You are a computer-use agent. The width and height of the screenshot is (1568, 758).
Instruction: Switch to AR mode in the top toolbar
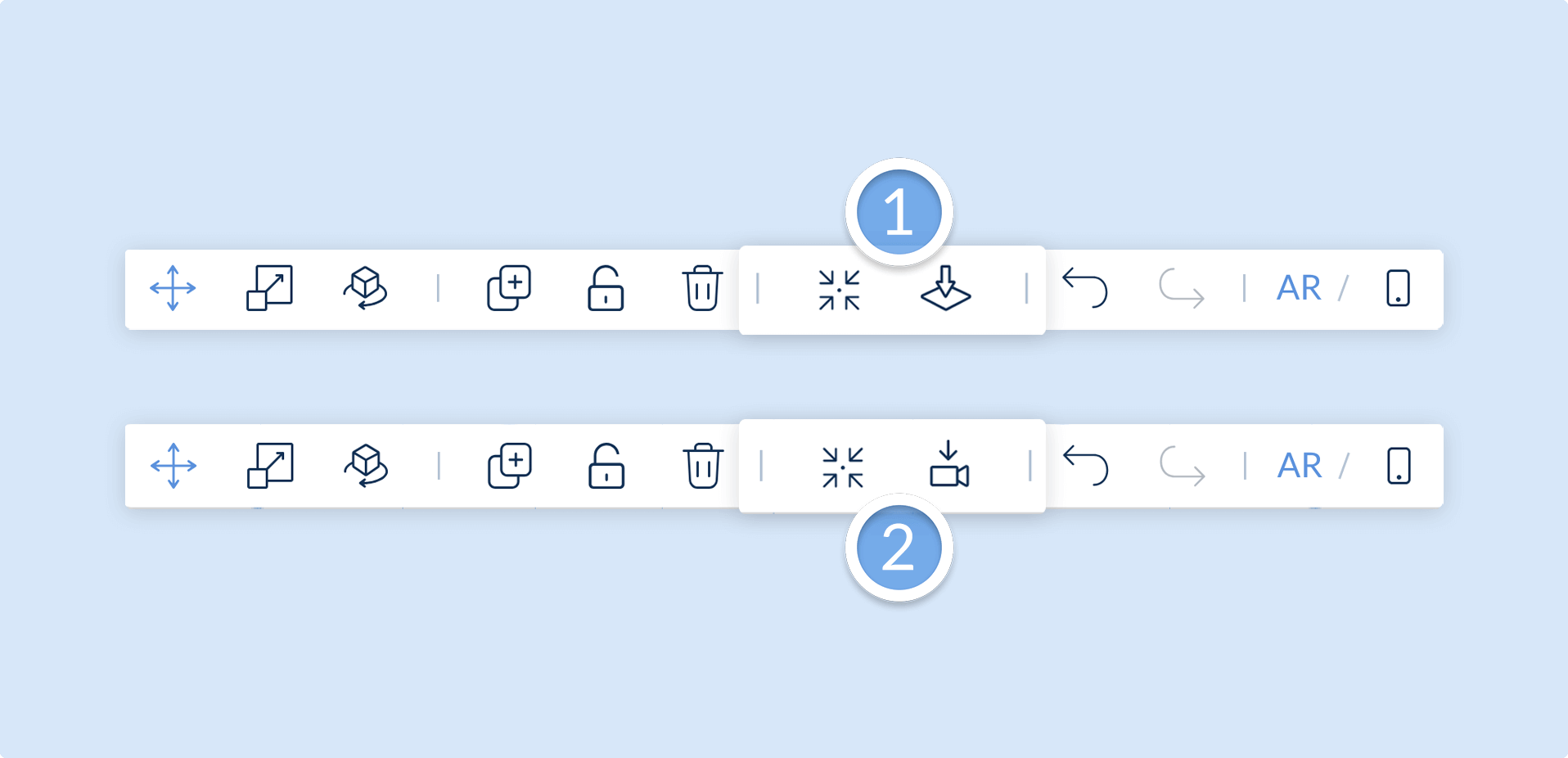[1299, 288]
